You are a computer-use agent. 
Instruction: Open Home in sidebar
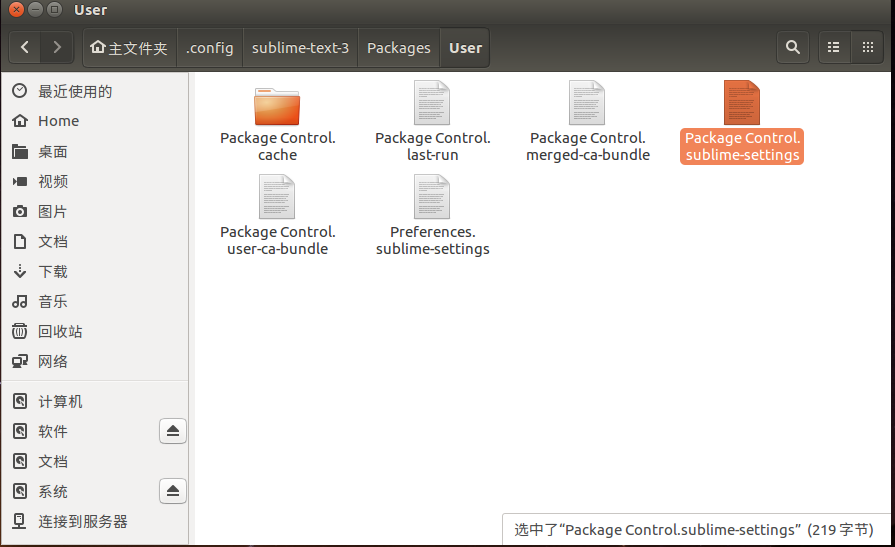(94, 121)
